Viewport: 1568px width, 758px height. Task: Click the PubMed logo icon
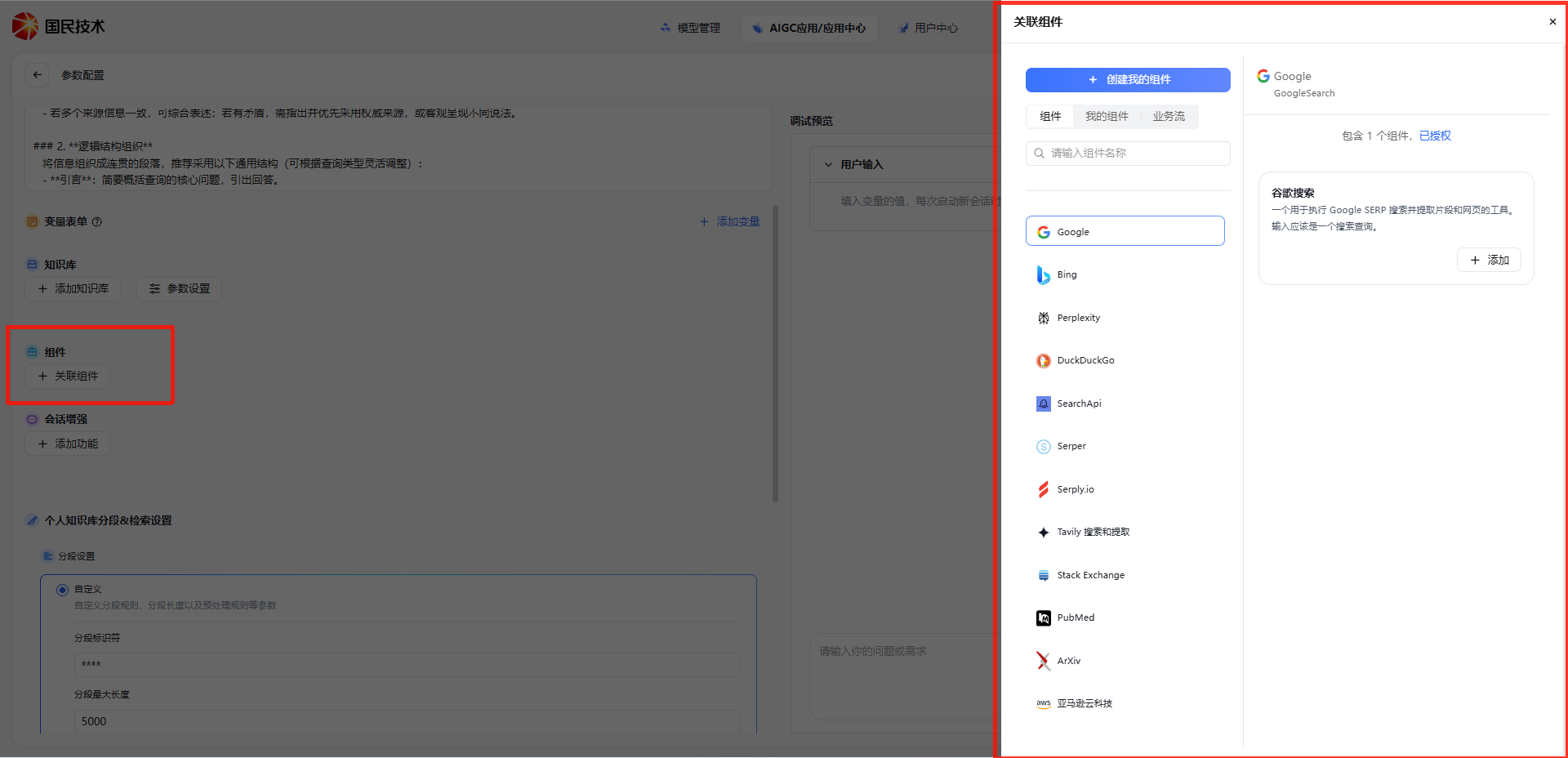[1044, 618]
